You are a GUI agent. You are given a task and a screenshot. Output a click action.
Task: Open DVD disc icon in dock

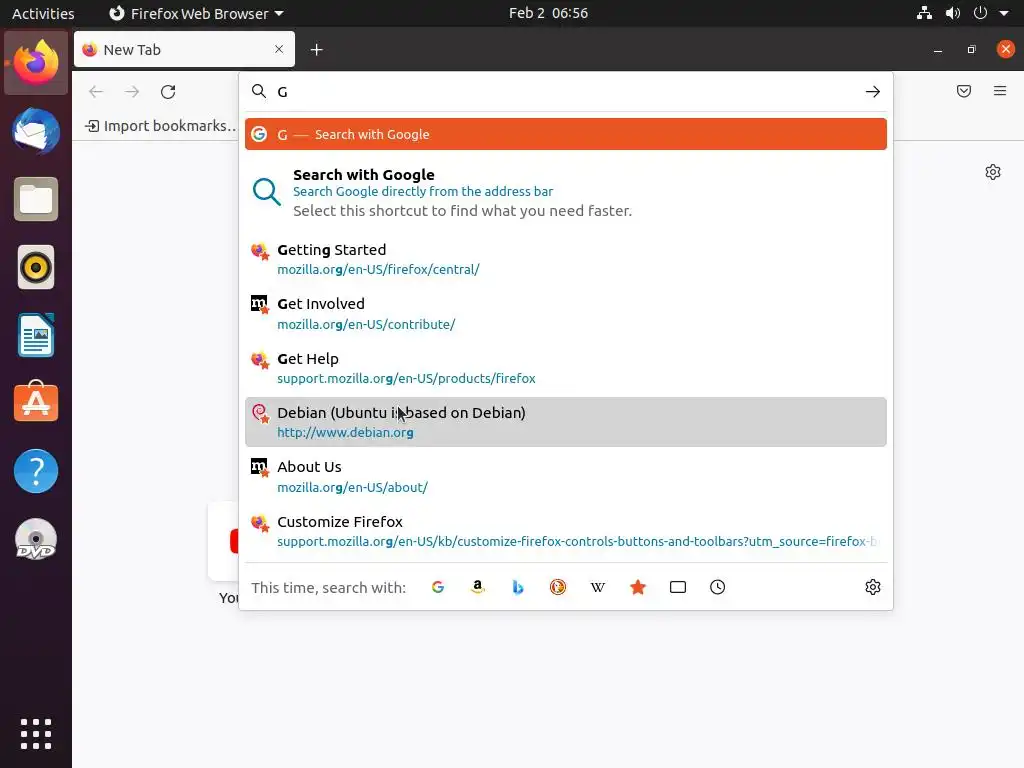click(36, 539)
